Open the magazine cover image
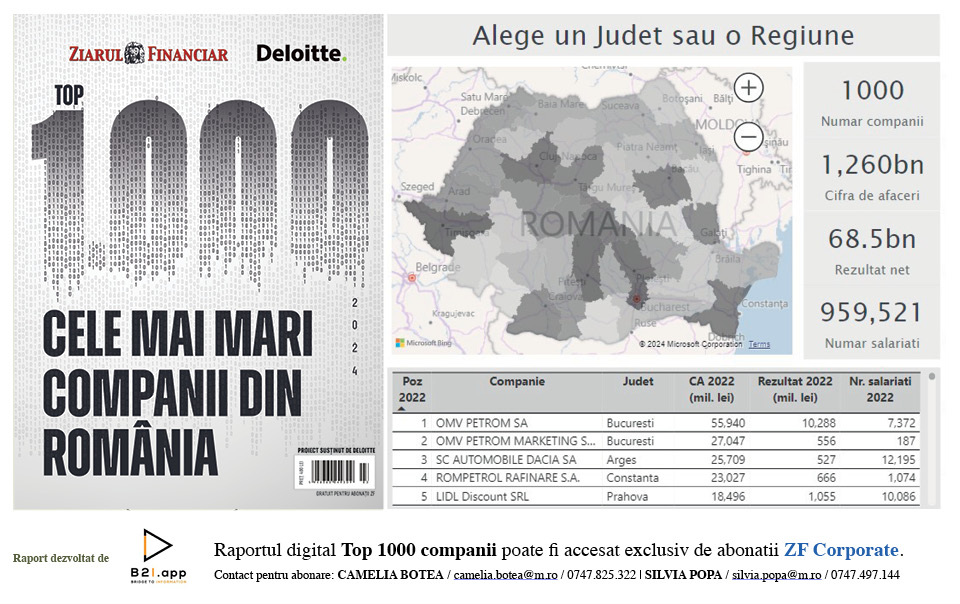Screen dimensions: 960x604 (x=198, y=262)
